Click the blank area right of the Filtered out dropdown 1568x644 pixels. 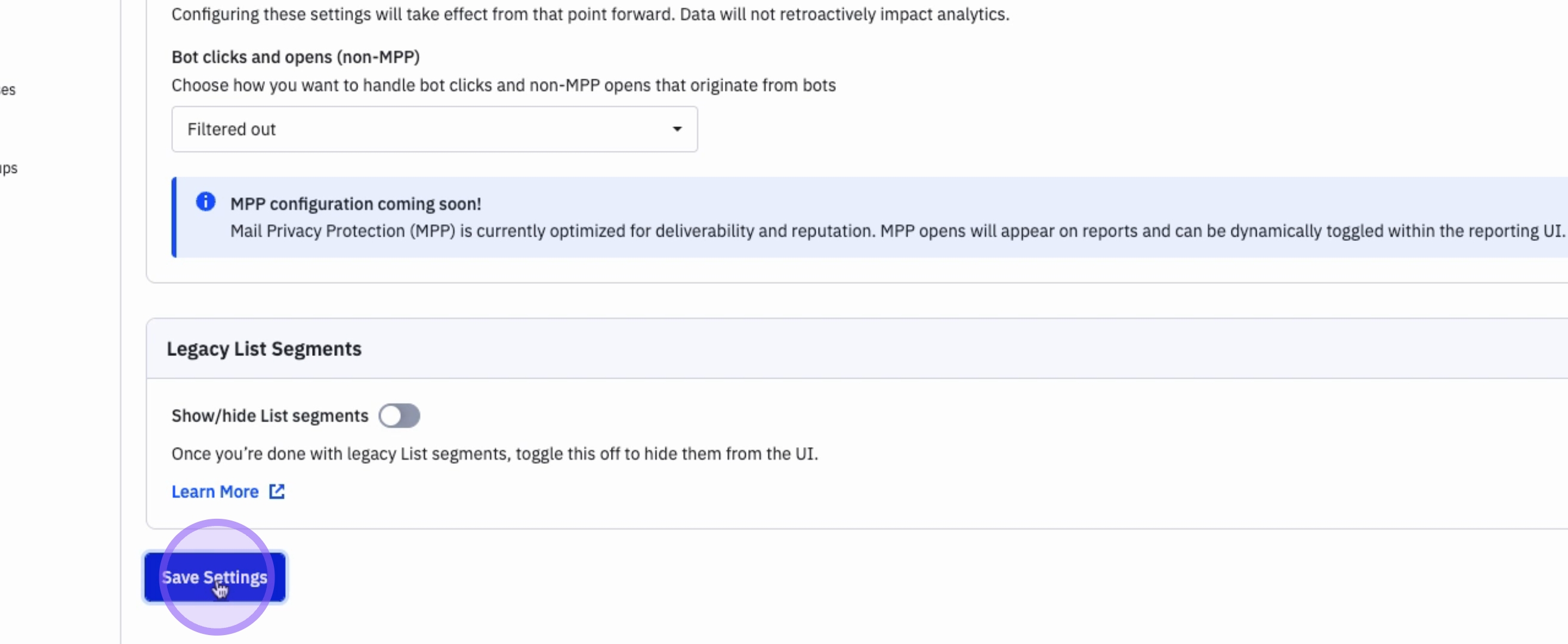pyautogui.click(x=1035, y=129)
